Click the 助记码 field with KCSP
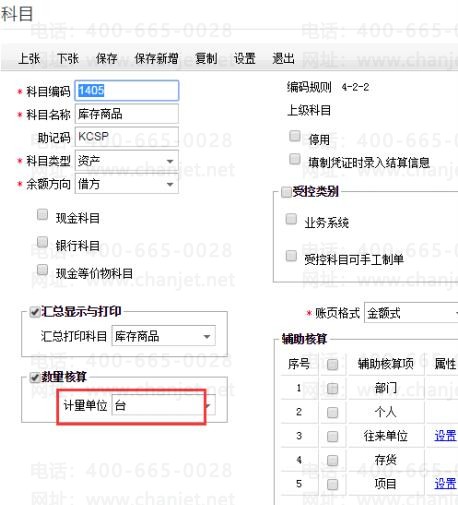Screen dimensions: 458x505 [x=127, y=137]
